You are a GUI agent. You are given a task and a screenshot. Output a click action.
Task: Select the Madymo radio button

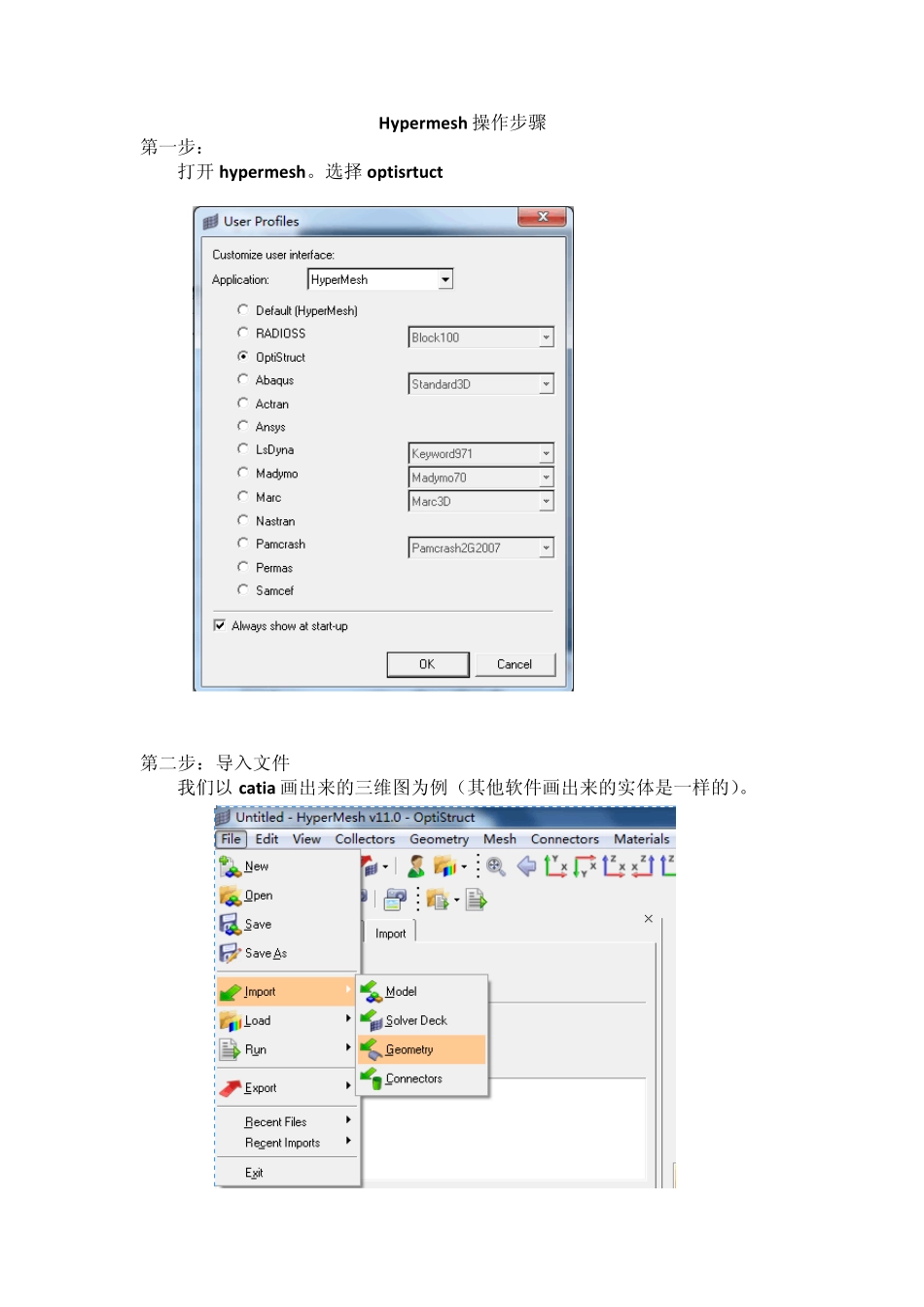[243, 473]
